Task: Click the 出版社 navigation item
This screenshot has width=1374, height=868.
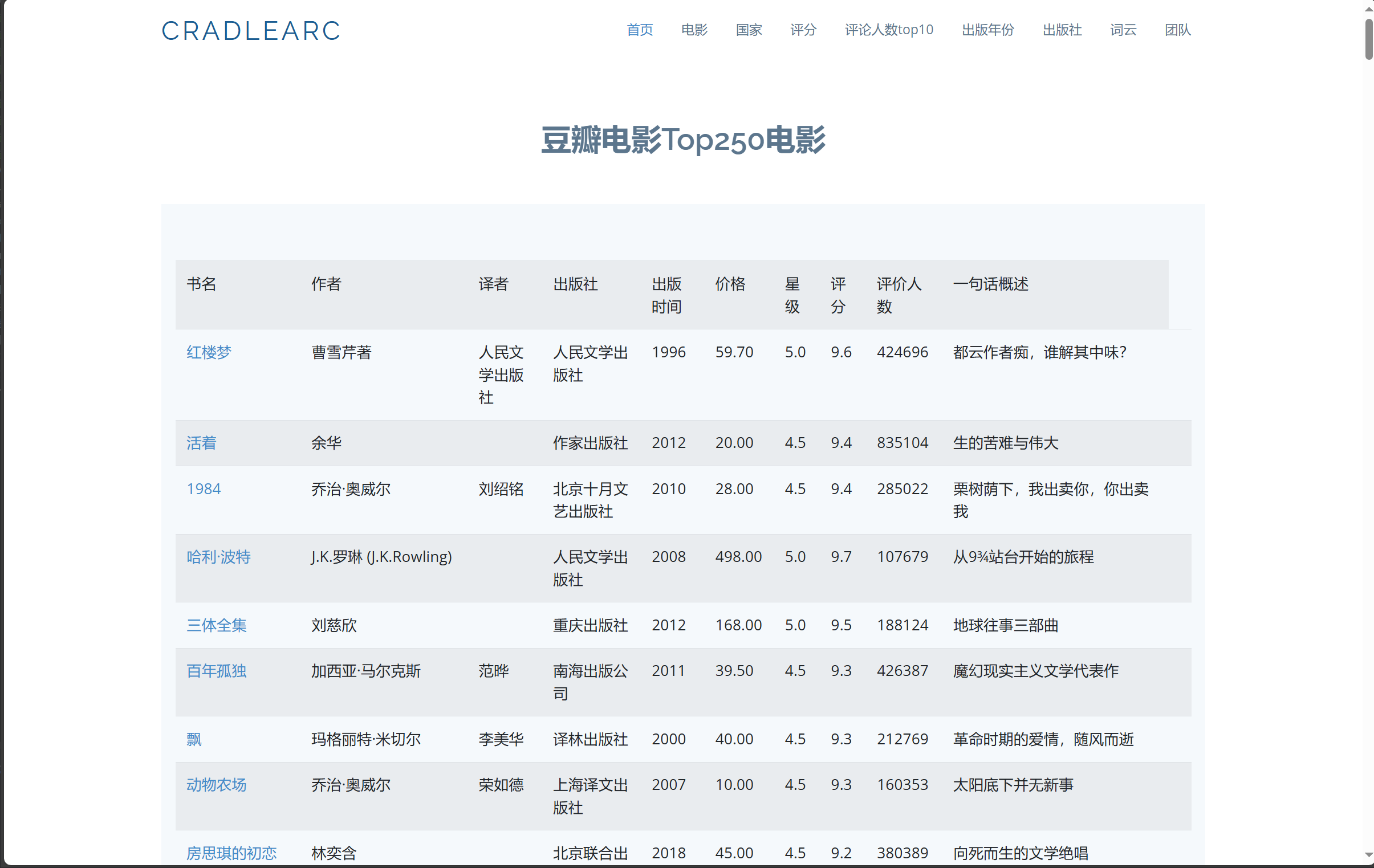Action: coord(1062,30)
